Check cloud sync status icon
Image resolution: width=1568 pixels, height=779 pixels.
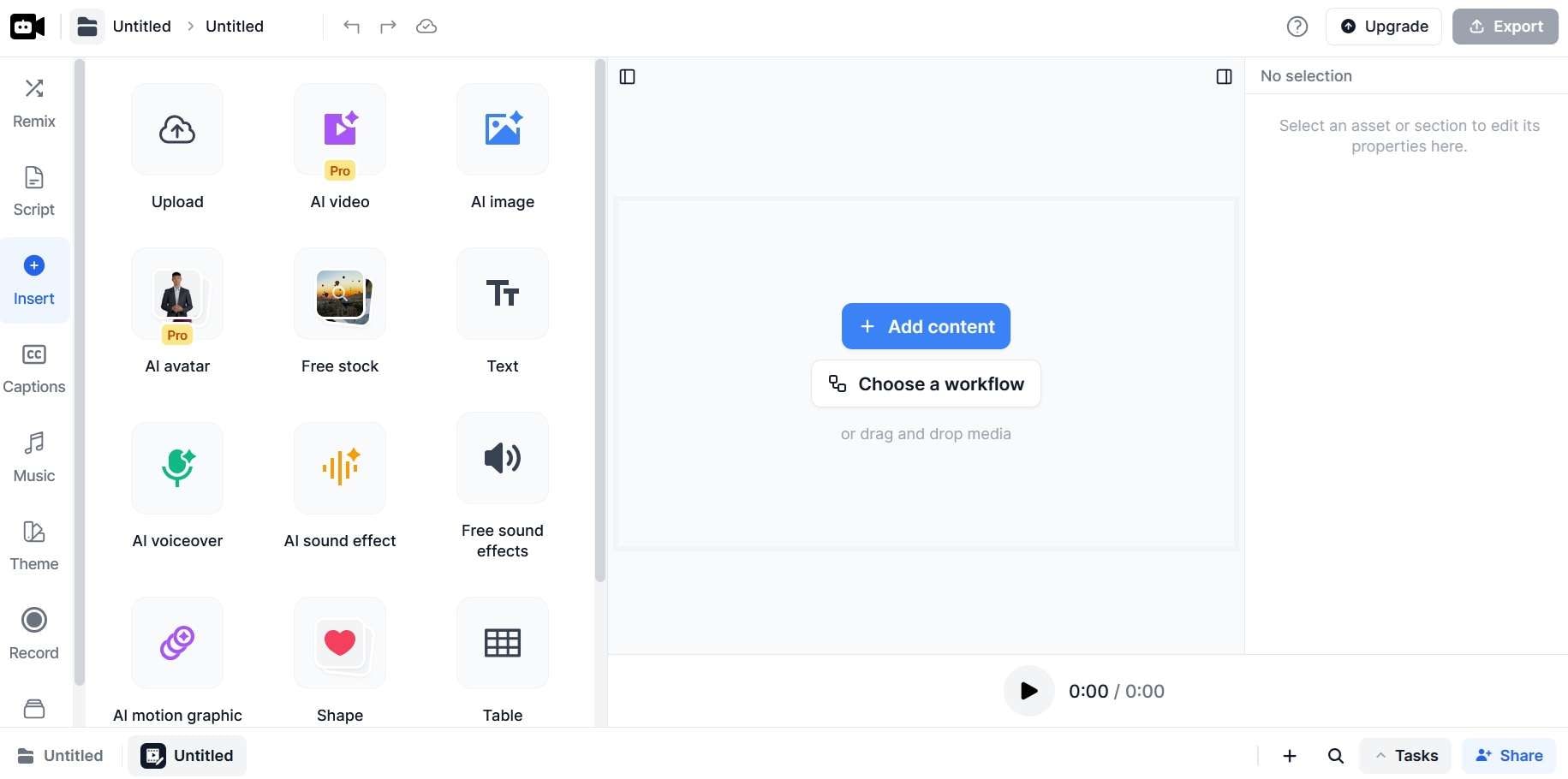coord(426,27)
